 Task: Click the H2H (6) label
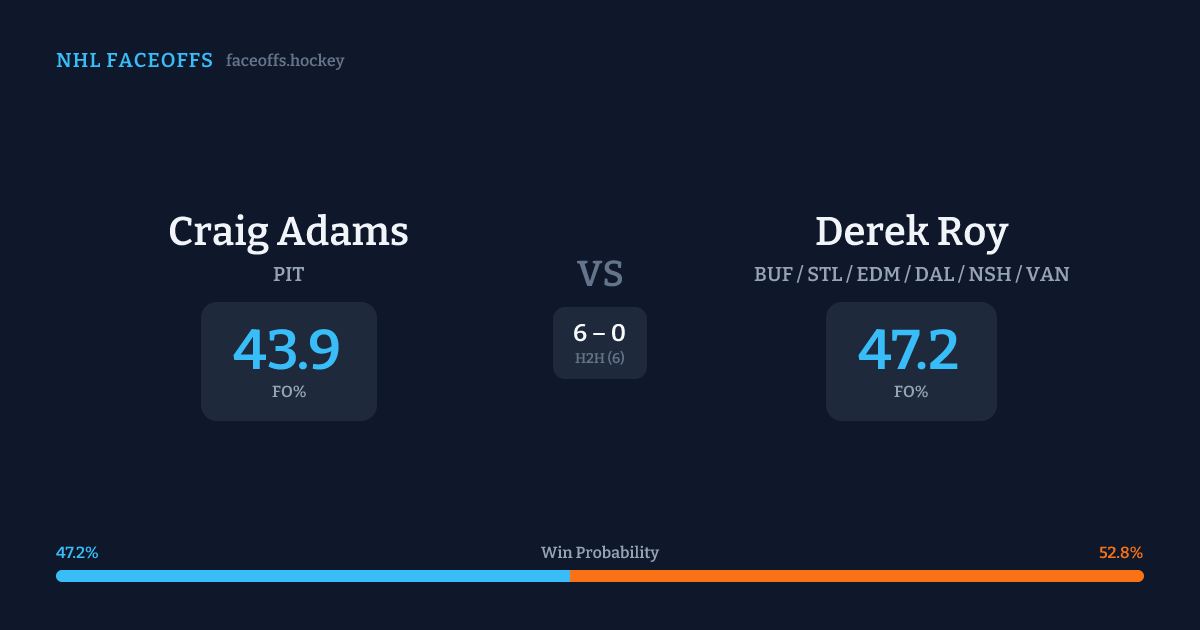tap(600, 358)
